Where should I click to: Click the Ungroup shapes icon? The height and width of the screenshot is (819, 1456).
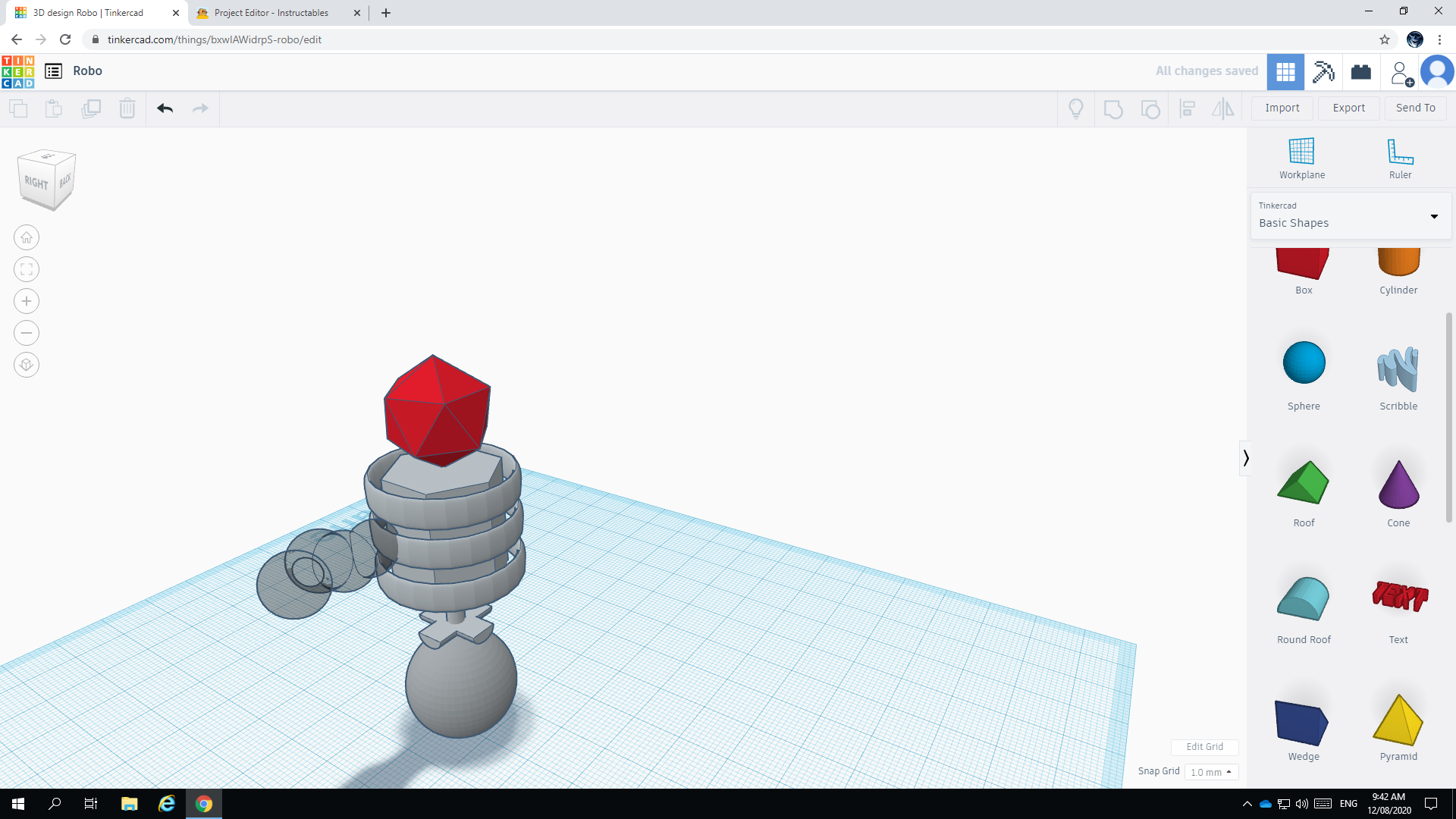(1150, 109)
